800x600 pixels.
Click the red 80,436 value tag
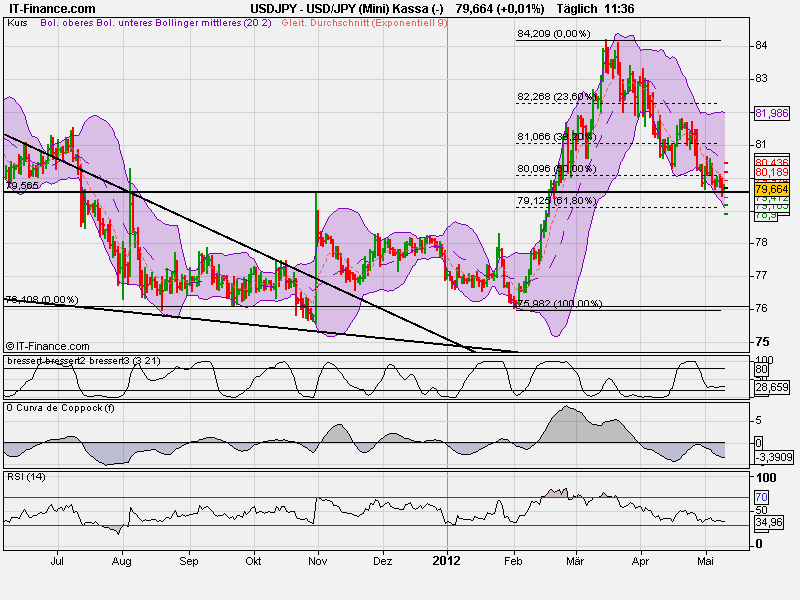(x=771, y=162)
